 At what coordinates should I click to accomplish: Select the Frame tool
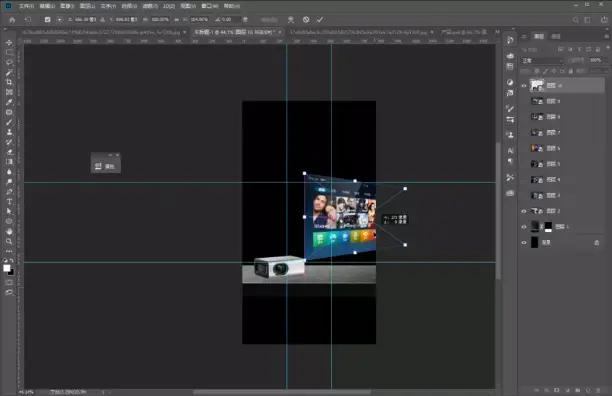pyautogui.click(x=9, y=92)
